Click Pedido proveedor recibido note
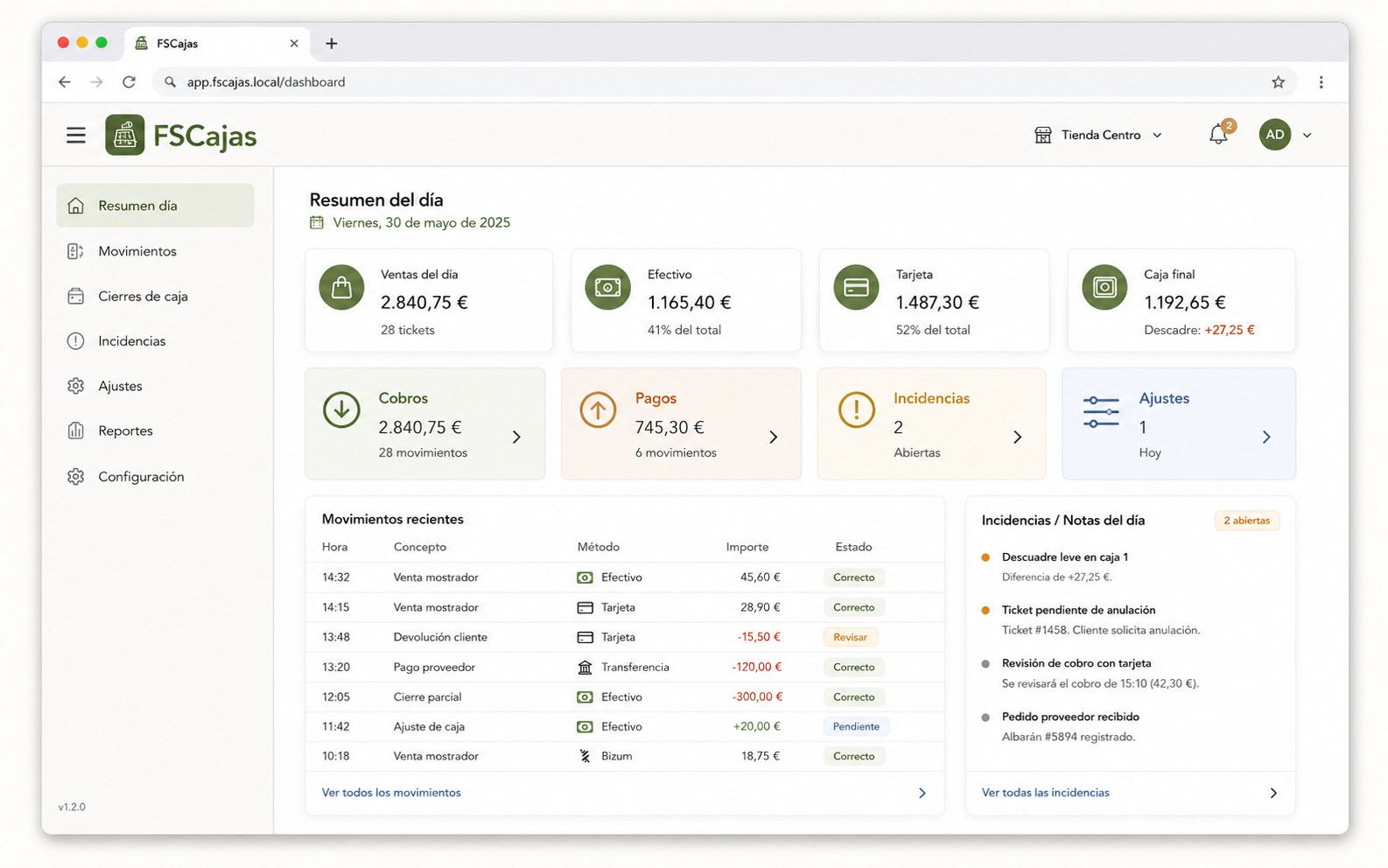The image size is (1388, 868). [x=1070, y=717]
